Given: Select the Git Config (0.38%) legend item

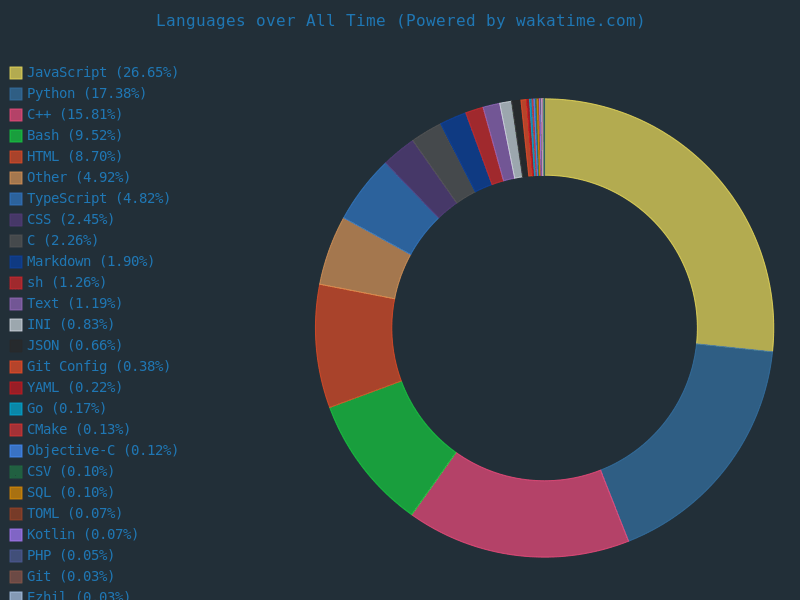Looking at the screenshot, I should point(98,367).
